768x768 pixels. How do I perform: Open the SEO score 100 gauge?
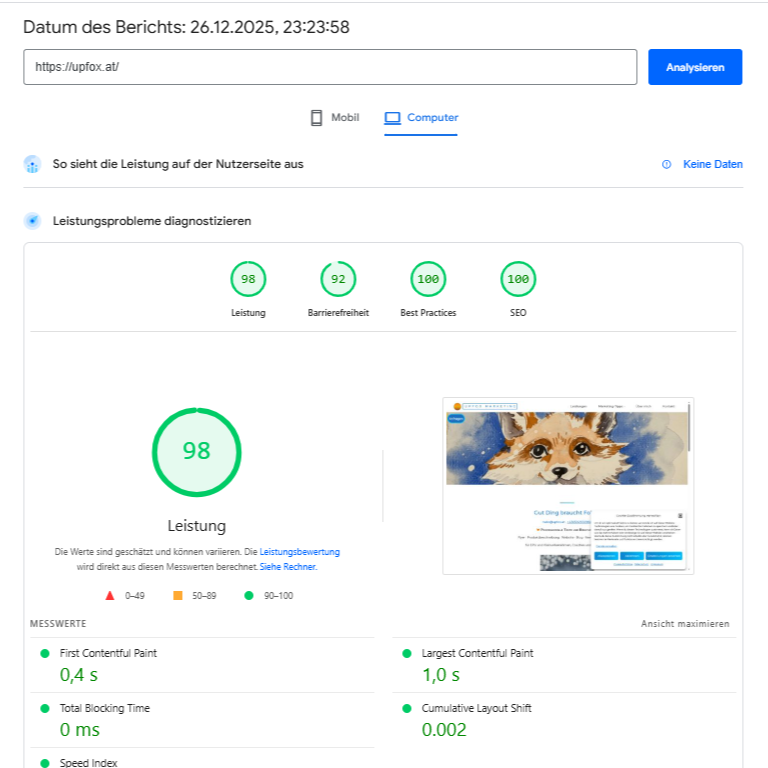(x=518, y=280)
